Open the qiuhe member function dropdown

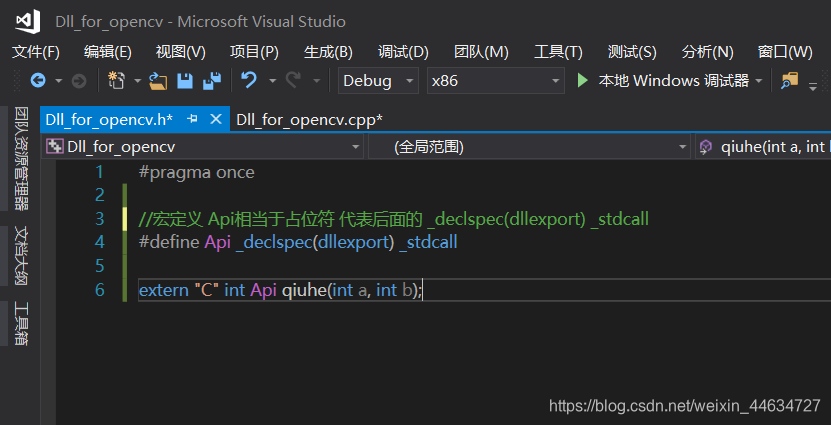763,146
